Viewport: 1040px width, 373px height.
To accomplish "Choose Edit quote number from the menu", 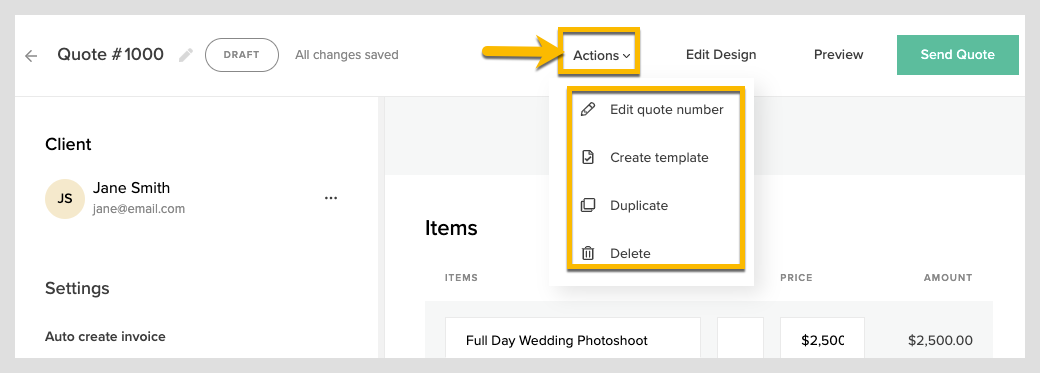I will pyautogui.click(x=667, y=110).
